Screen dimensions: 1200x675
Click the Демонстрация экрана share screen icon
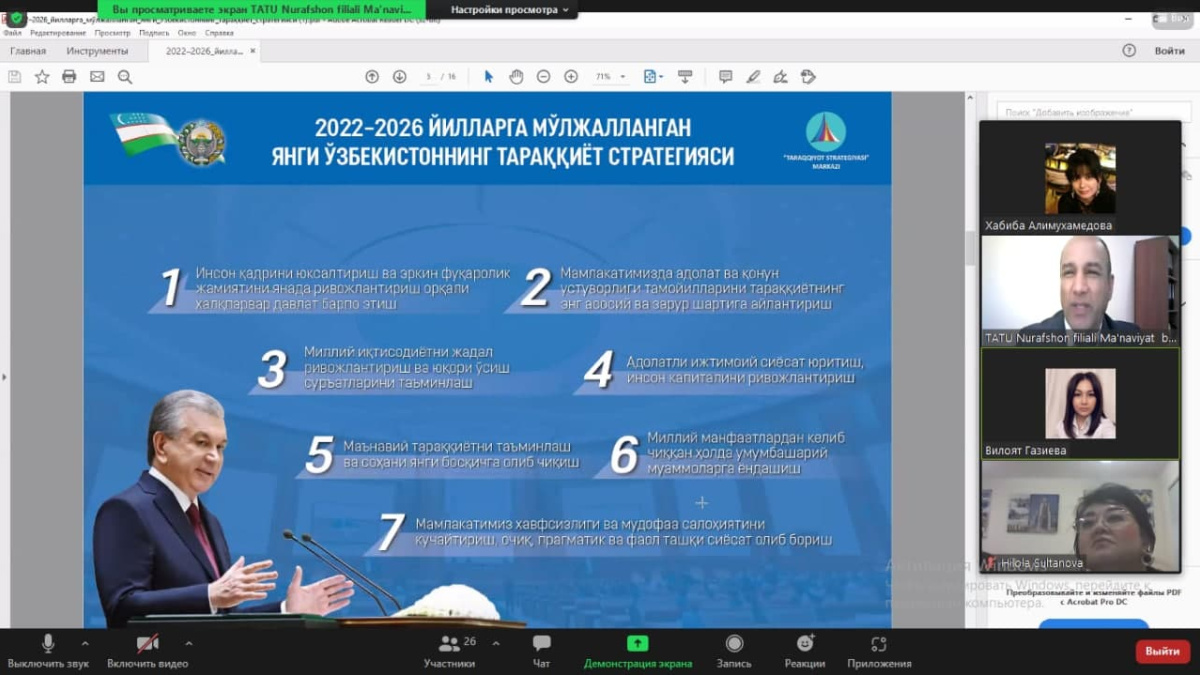[x=637, y=644]
